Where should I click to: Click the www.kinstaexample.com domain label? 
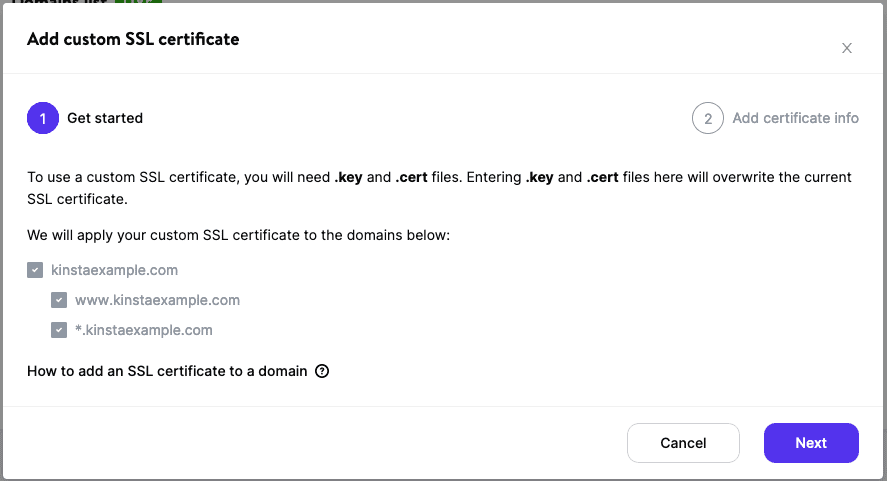click(x=157, y=300)
